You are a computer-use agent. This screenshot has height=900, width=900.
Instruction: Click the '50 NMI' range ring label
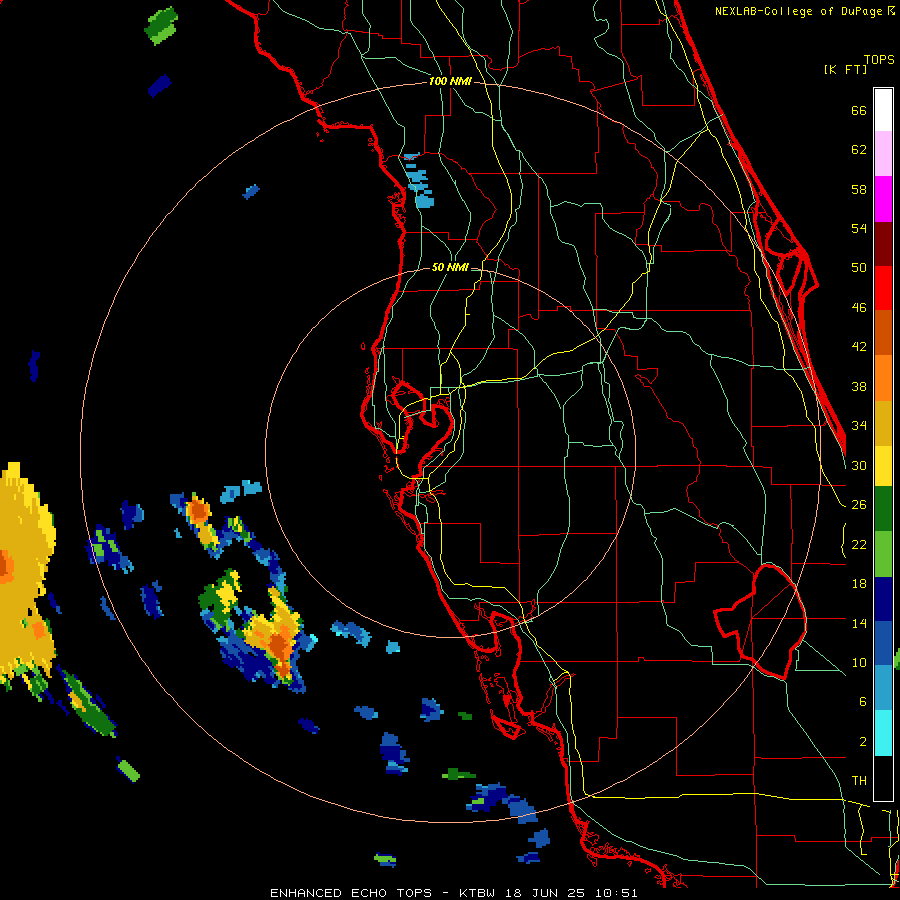[450, 267]
